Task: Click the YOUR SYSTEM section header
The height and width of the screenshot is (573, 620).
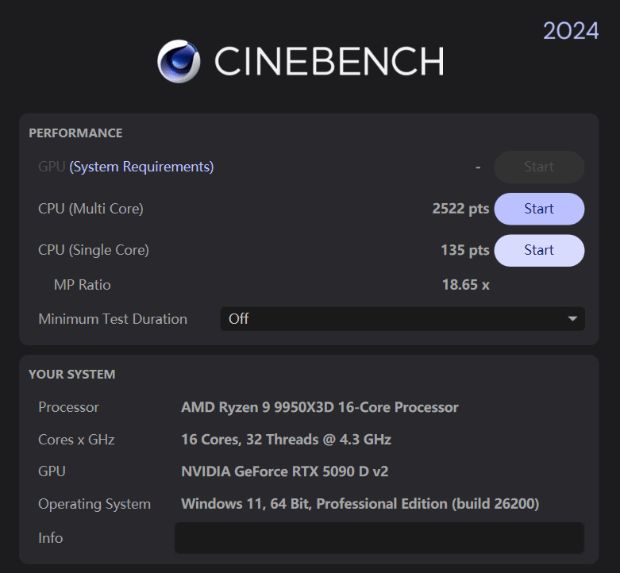Action: tap(72, 374)
